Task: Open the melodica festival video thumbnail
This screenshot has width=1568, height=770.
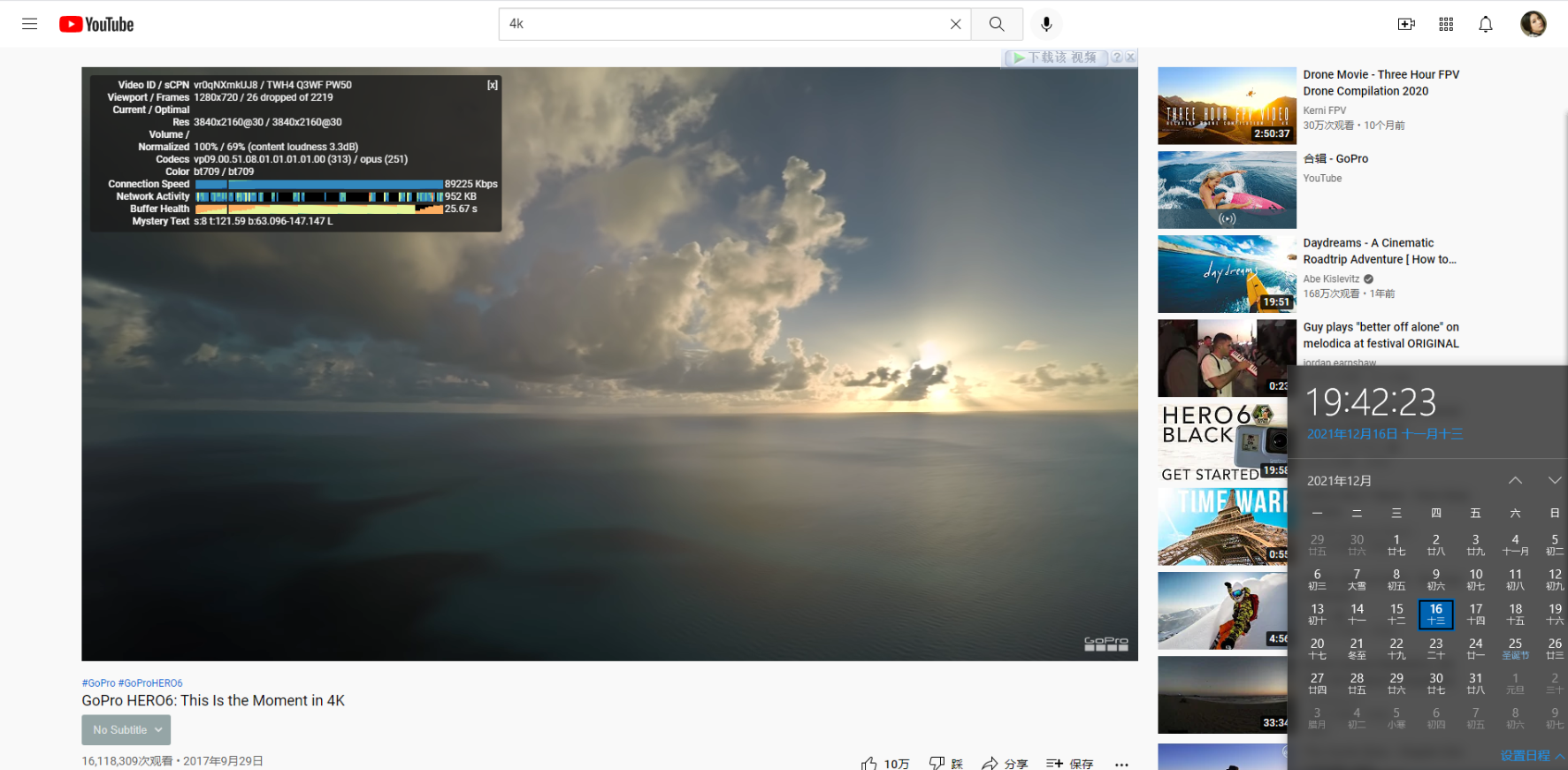Action: [1227, 358]
